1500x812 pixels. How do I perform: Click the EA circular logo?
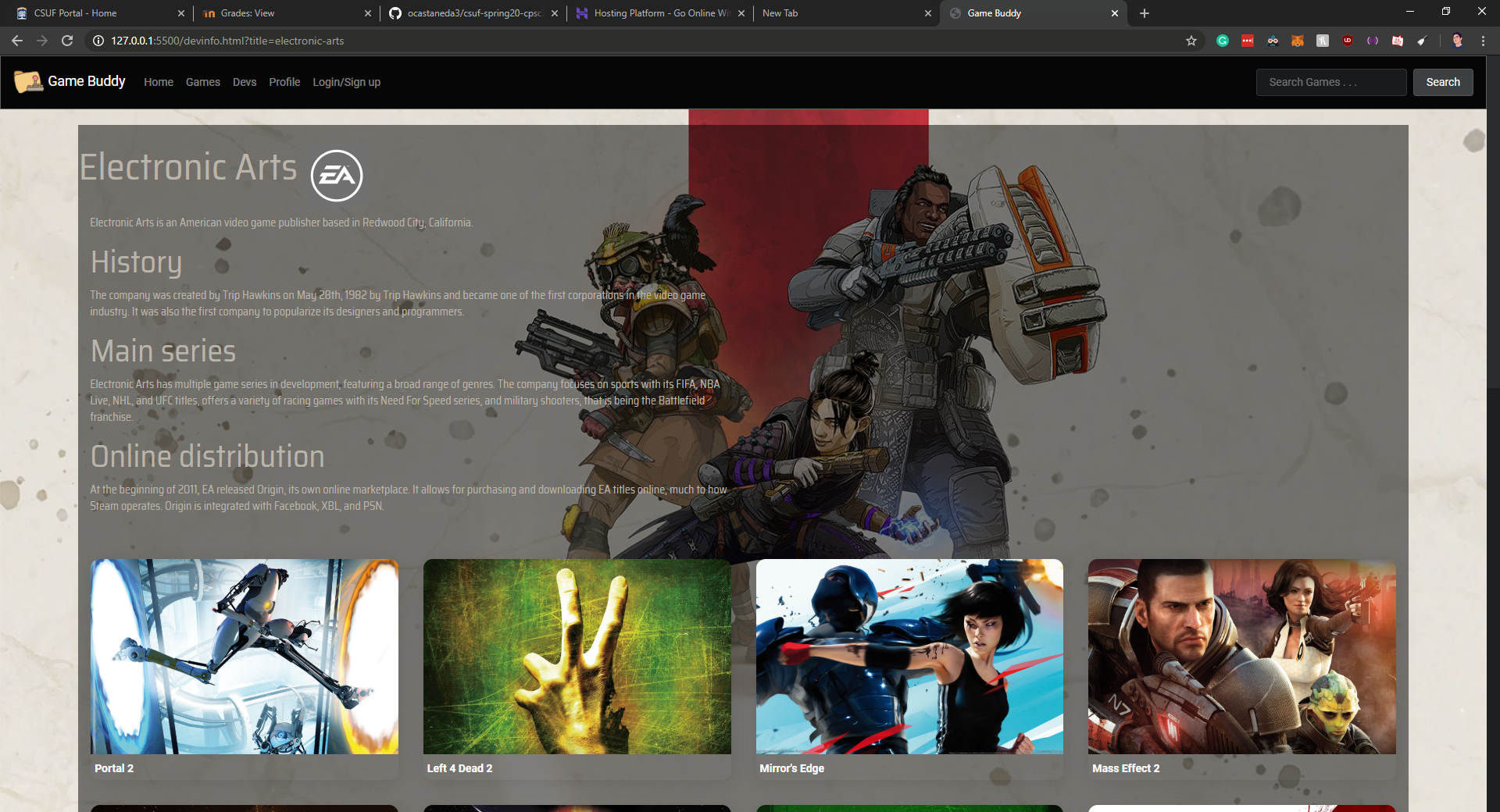click(x=337, y=176)
